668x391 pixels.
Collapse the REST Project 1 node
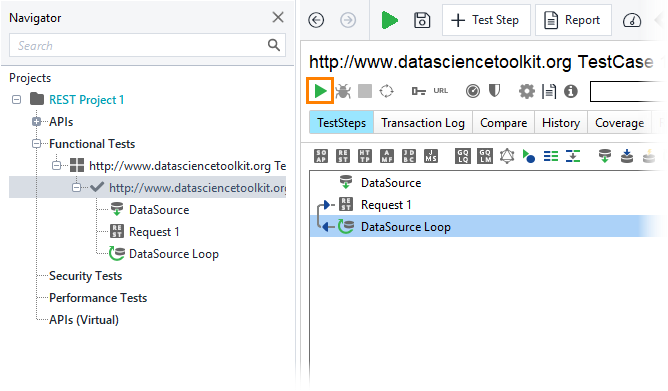(17, 100)
